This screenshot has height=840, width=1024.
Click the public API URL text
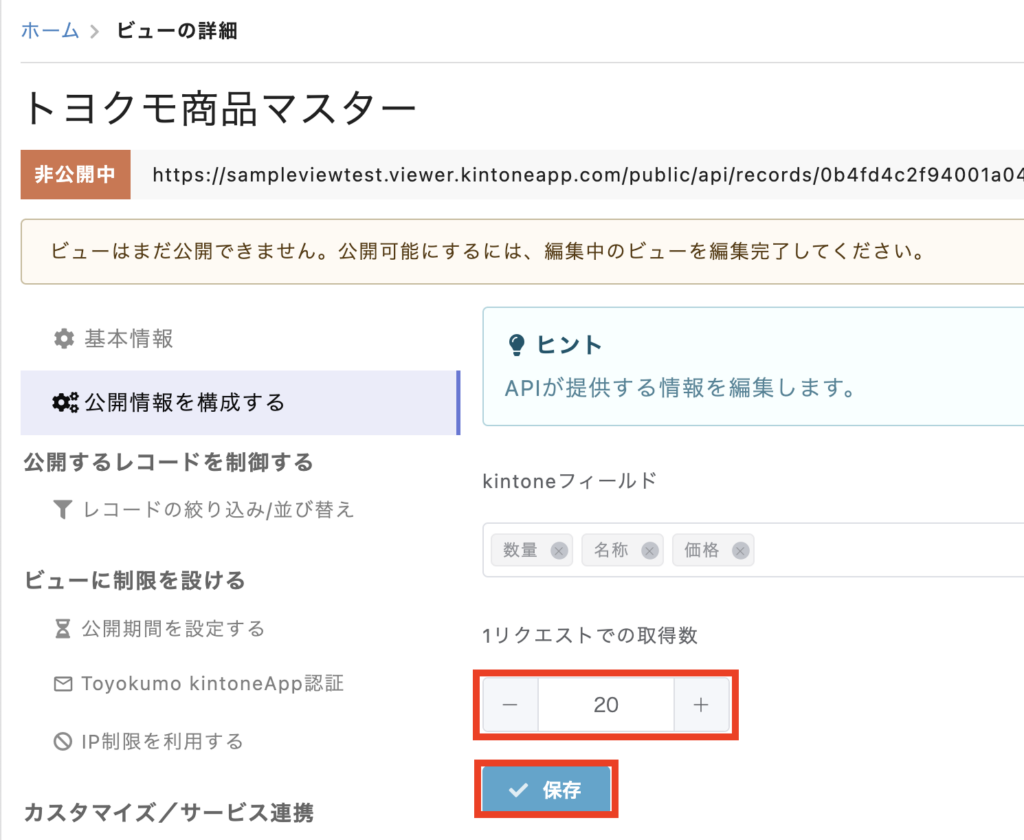pos(588,175)
